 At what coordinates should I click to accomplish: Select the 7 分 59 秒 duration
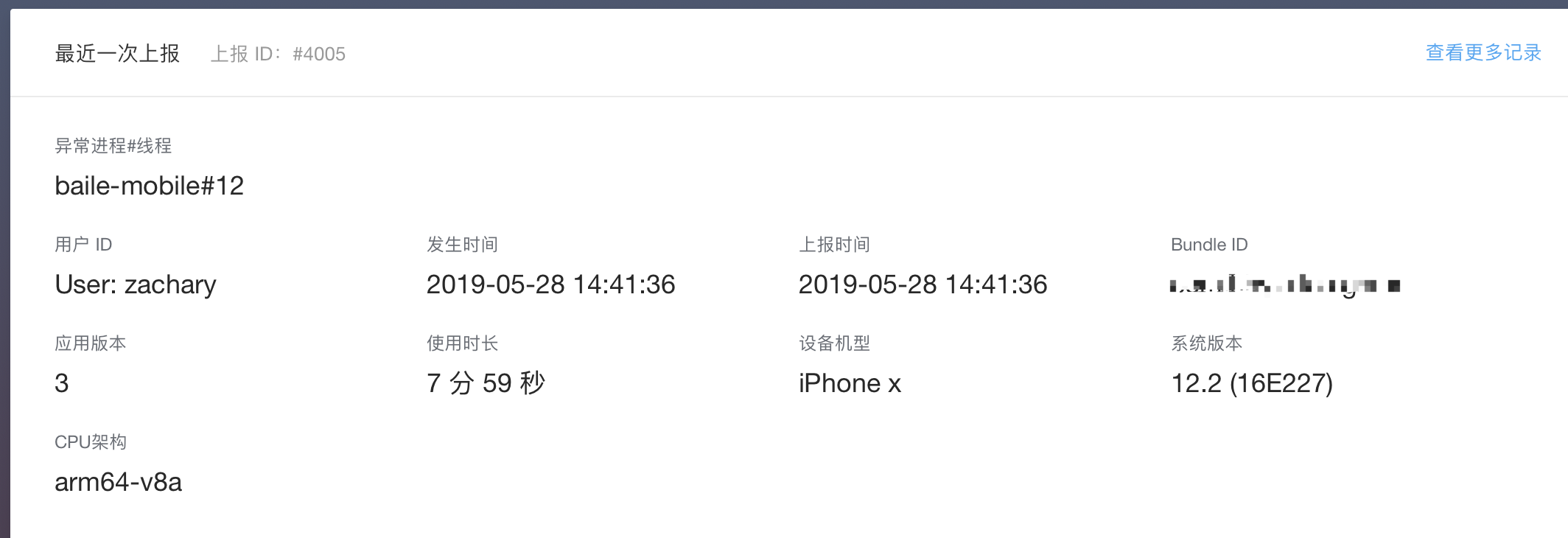coord(486,383)
